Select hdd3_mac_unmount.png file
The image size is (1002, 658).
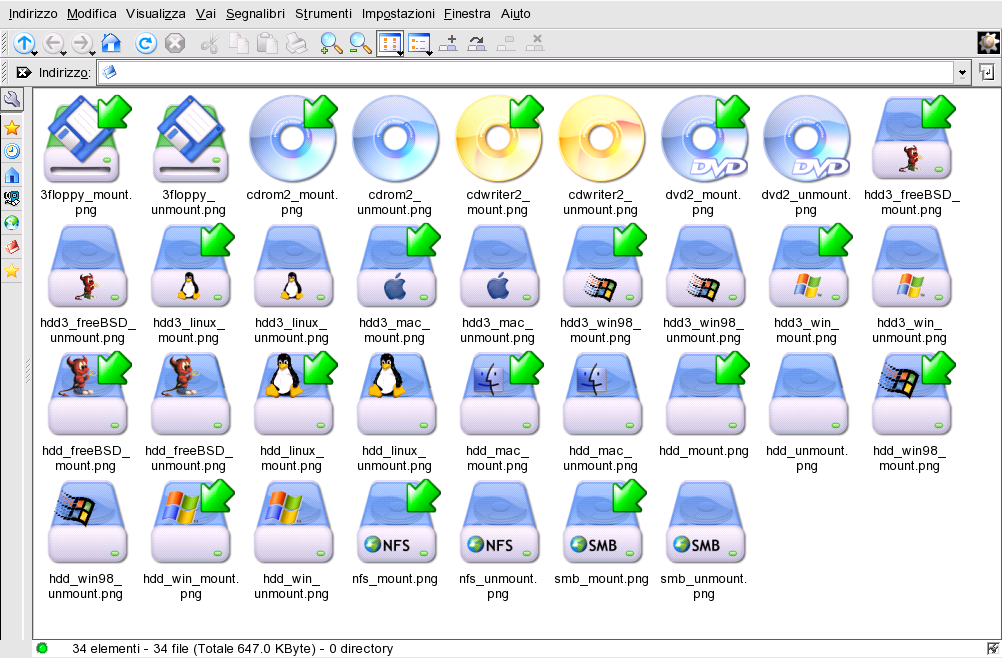[x=497, y=284]
